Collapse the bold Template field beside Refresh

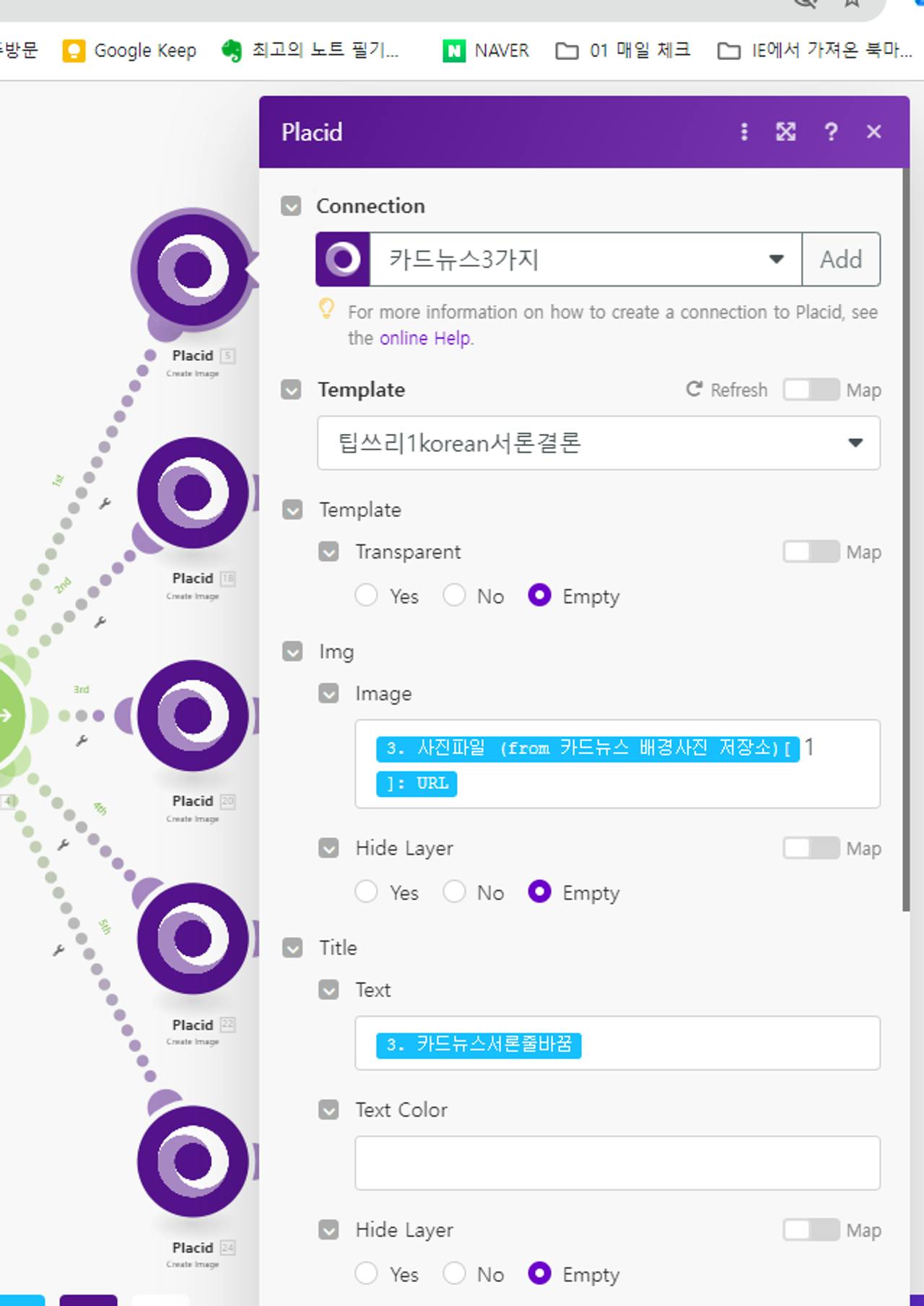tap(291, 391)
